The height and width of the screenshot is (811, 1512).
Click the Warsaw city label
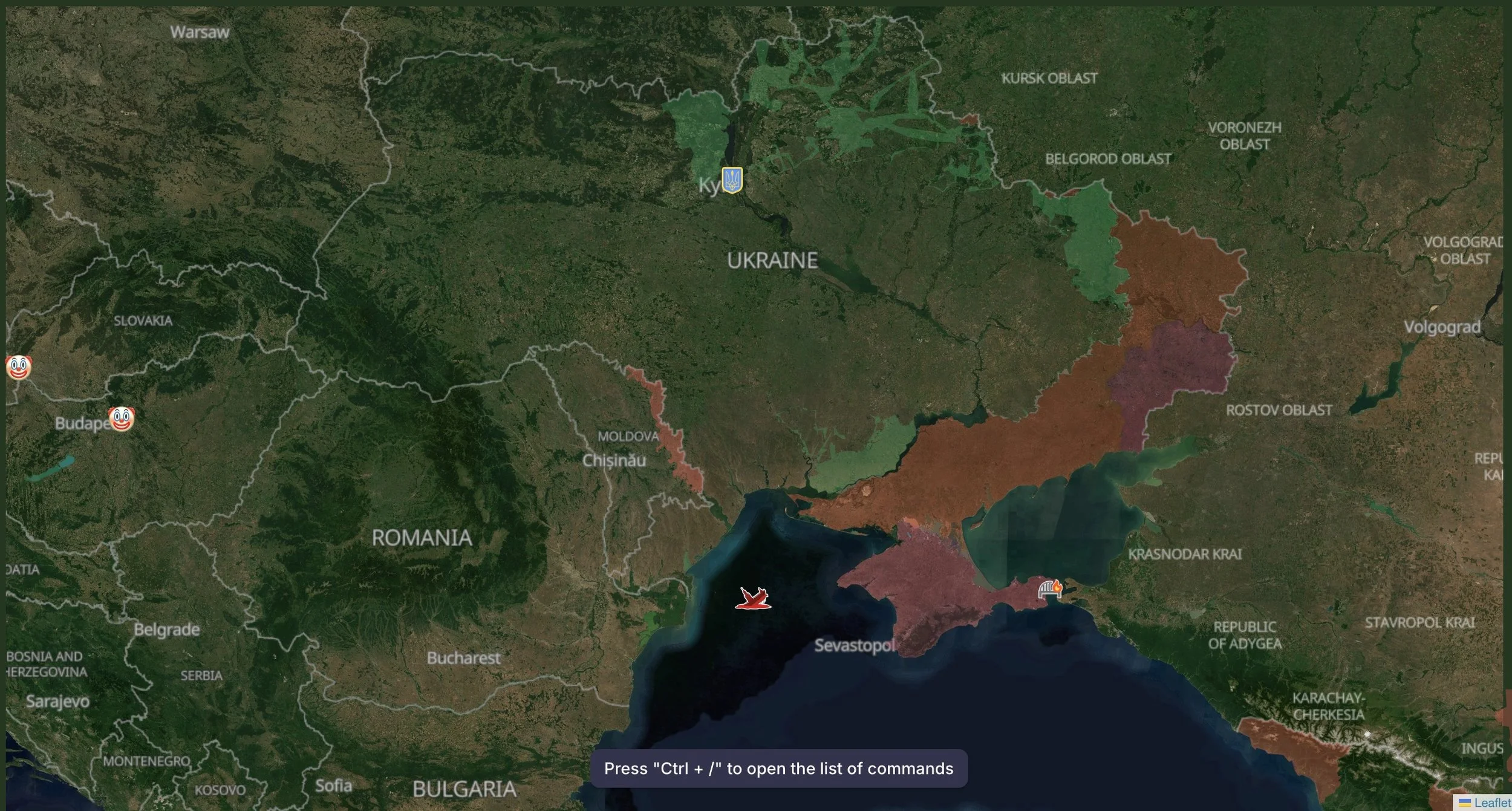tap(200, 32)
